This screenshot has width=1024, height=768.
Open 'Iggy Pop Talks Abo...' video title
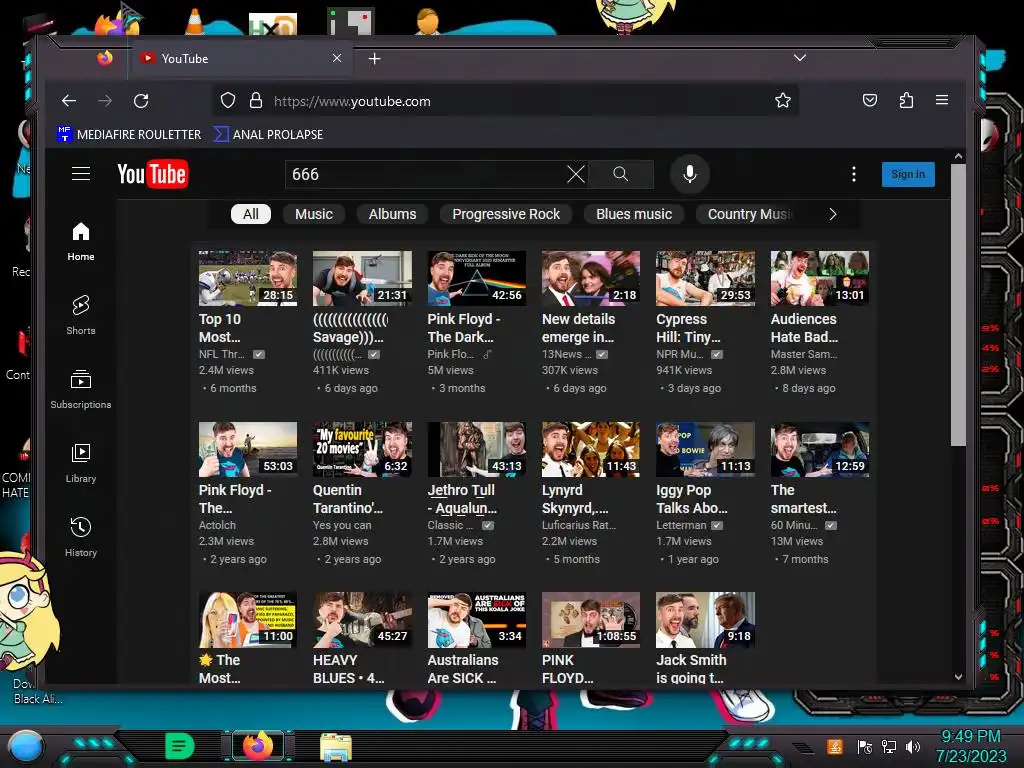(x=692, y=499)
